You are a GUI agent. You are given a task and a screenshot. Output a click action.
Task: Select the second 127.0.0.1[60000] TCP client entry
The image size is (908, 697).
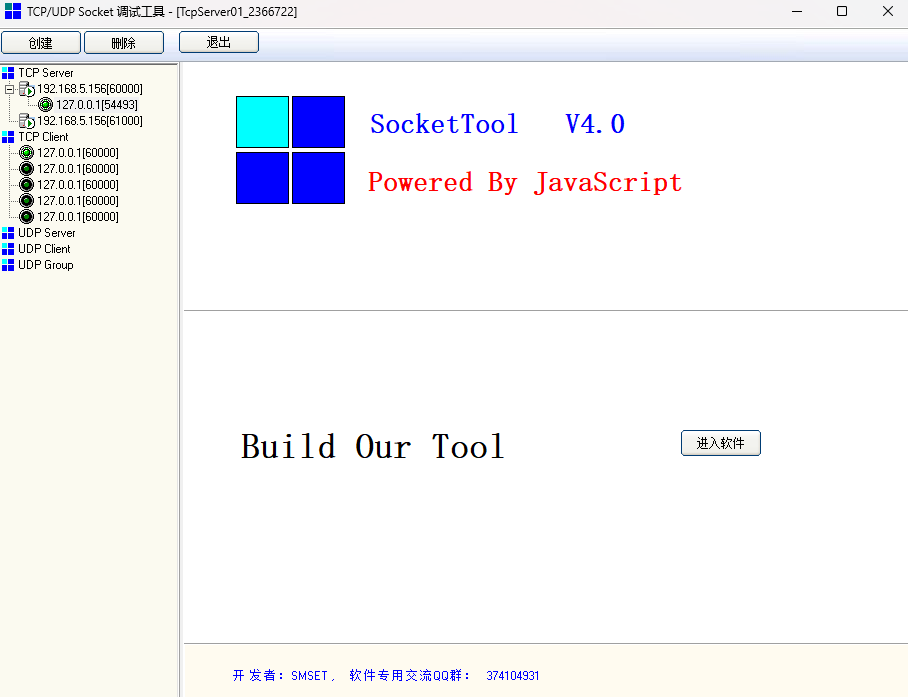click(x=77, y=169)
